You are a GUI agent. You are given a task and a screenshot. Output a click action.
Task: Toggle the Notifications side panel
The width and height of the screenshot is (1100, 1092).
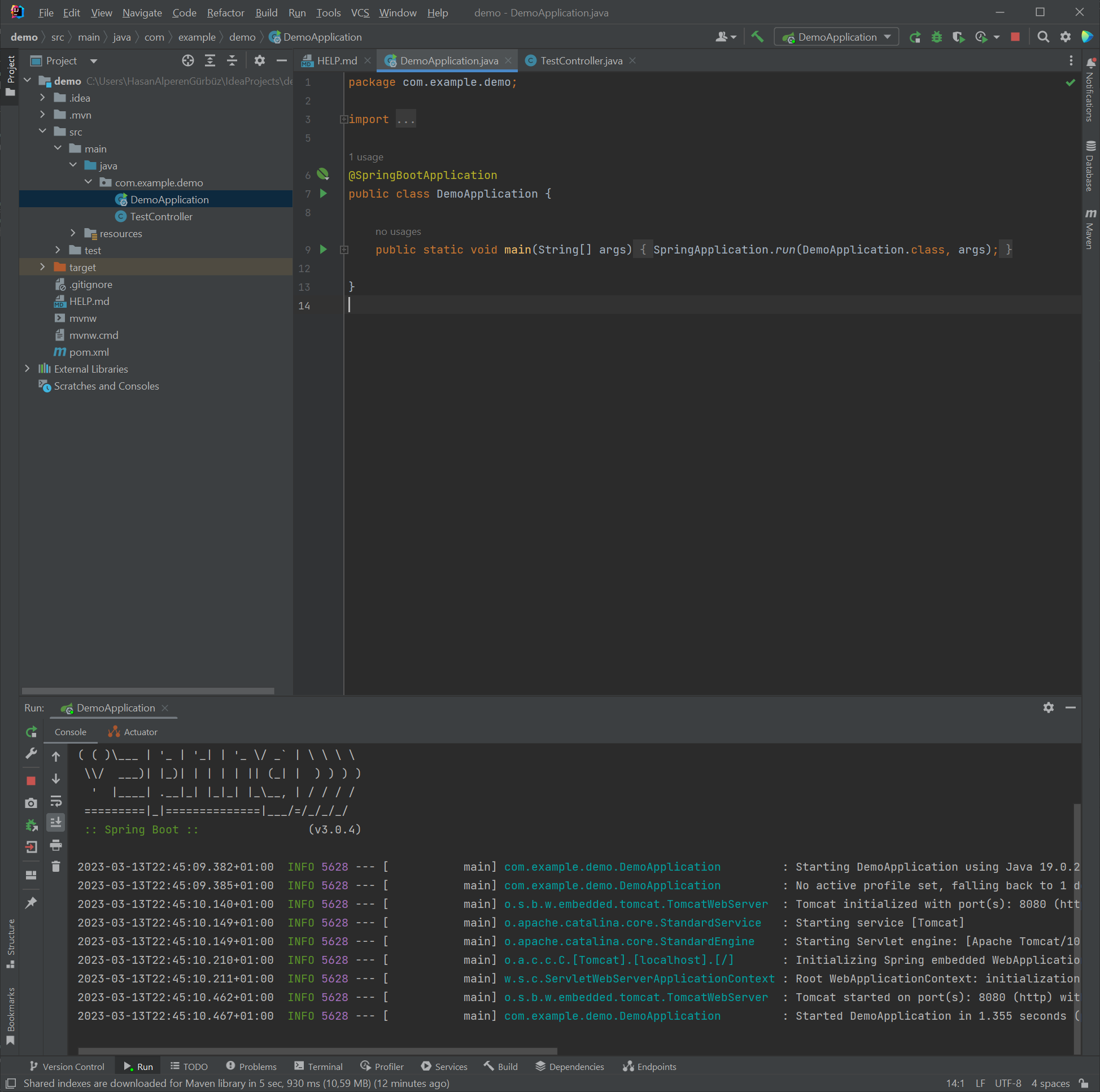coord(1090,89)
